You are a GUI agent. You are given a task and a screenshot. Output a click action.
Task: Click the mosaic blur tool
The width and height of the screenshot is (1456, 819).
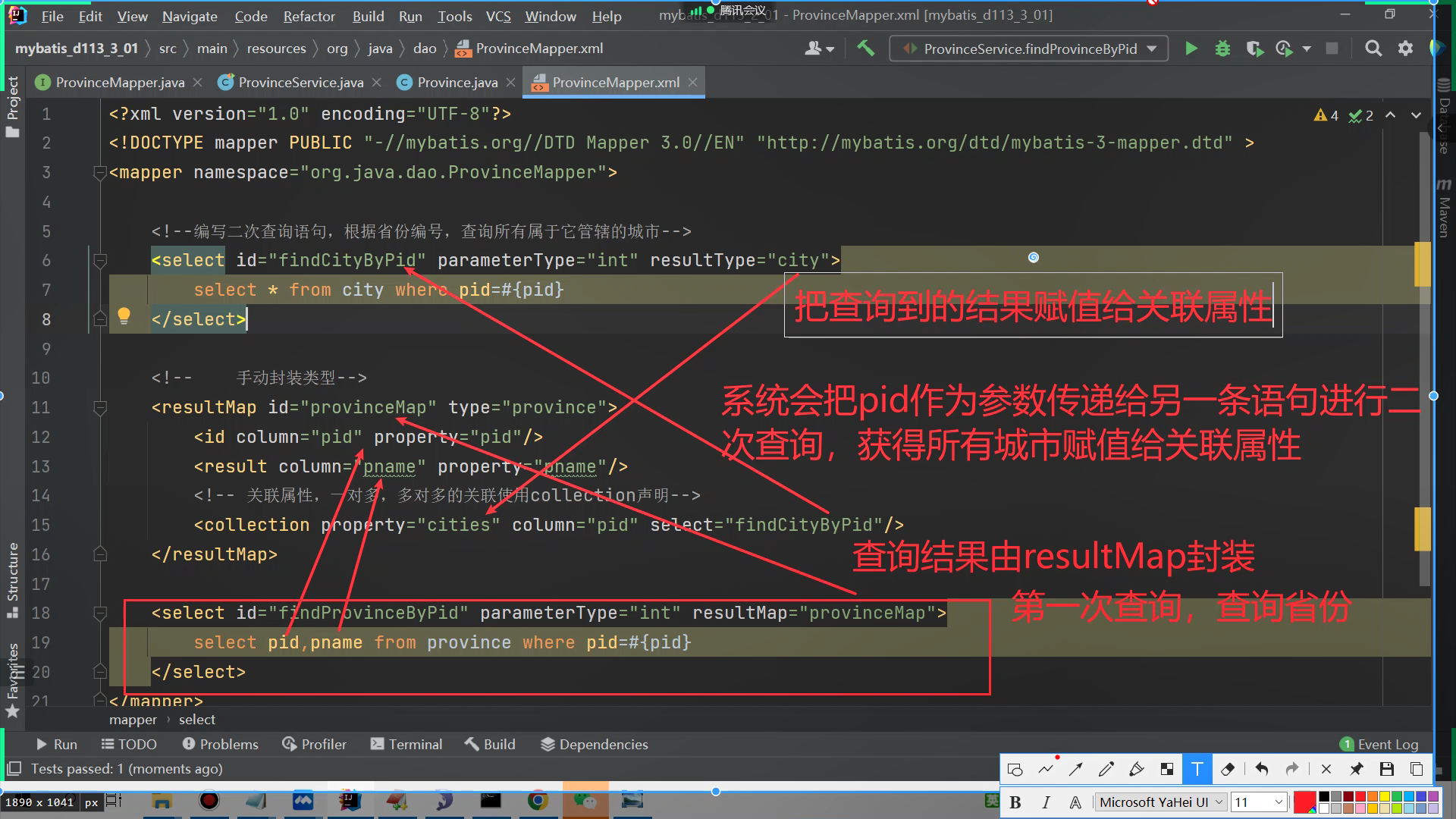pyautogui.click(x=1167, y=769)
